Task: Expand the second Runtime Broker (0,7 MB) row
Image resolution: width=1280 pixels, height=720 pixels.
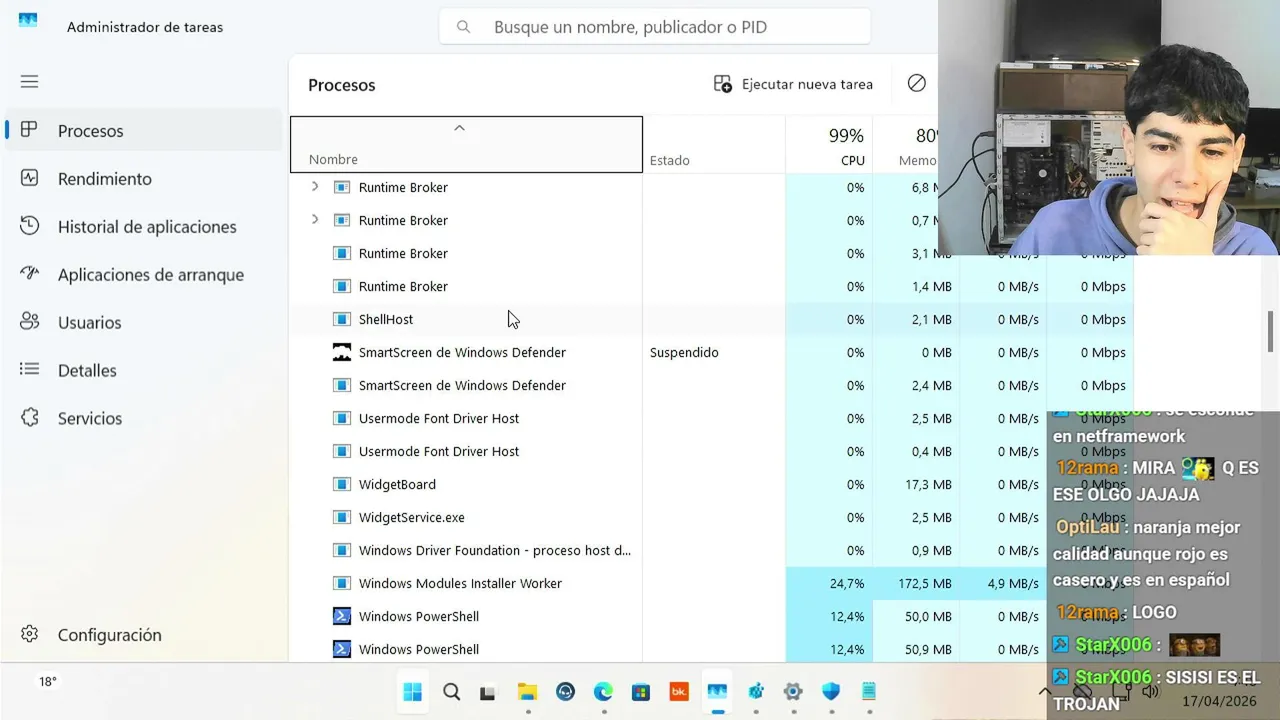Action: coord(315,220)
